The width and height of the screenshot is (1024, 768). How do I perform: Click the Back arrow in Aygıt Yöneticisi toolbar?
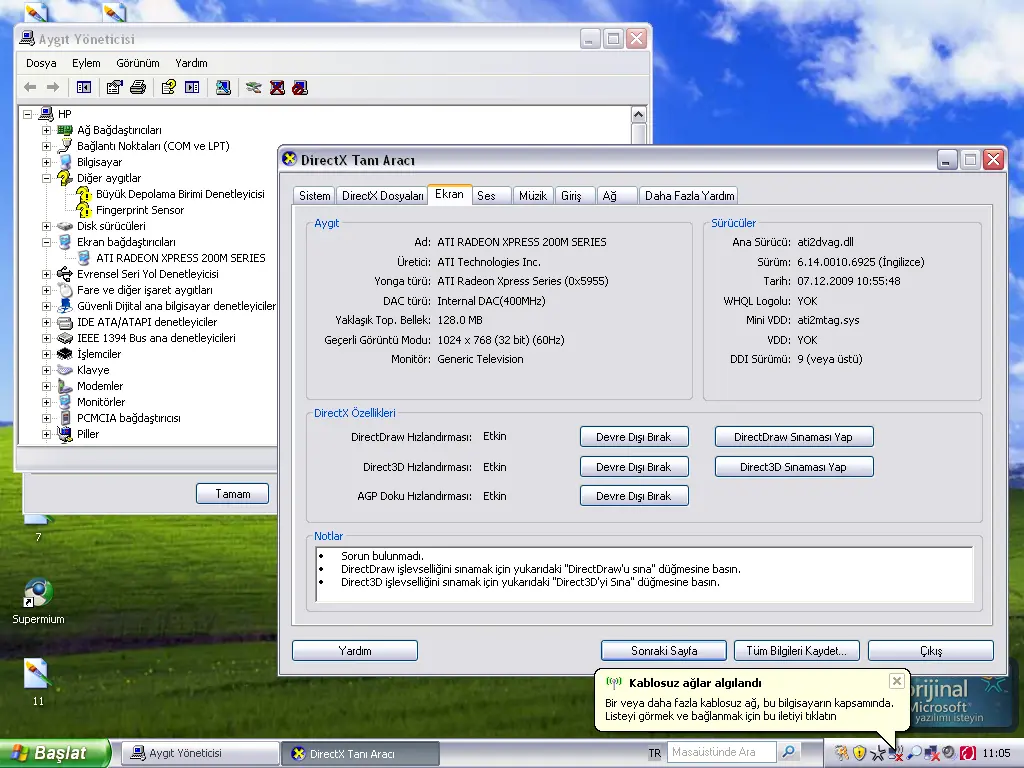coord(30,87)
